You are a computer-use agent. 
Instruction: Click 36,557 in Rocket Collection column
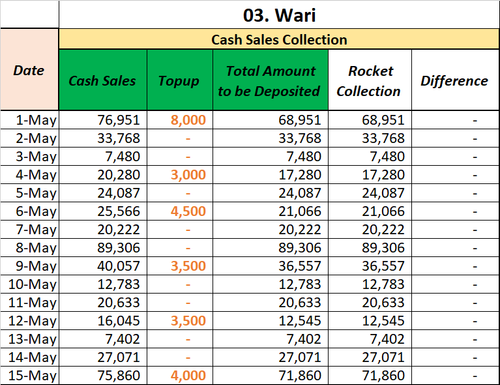click(x=370, y=266)
